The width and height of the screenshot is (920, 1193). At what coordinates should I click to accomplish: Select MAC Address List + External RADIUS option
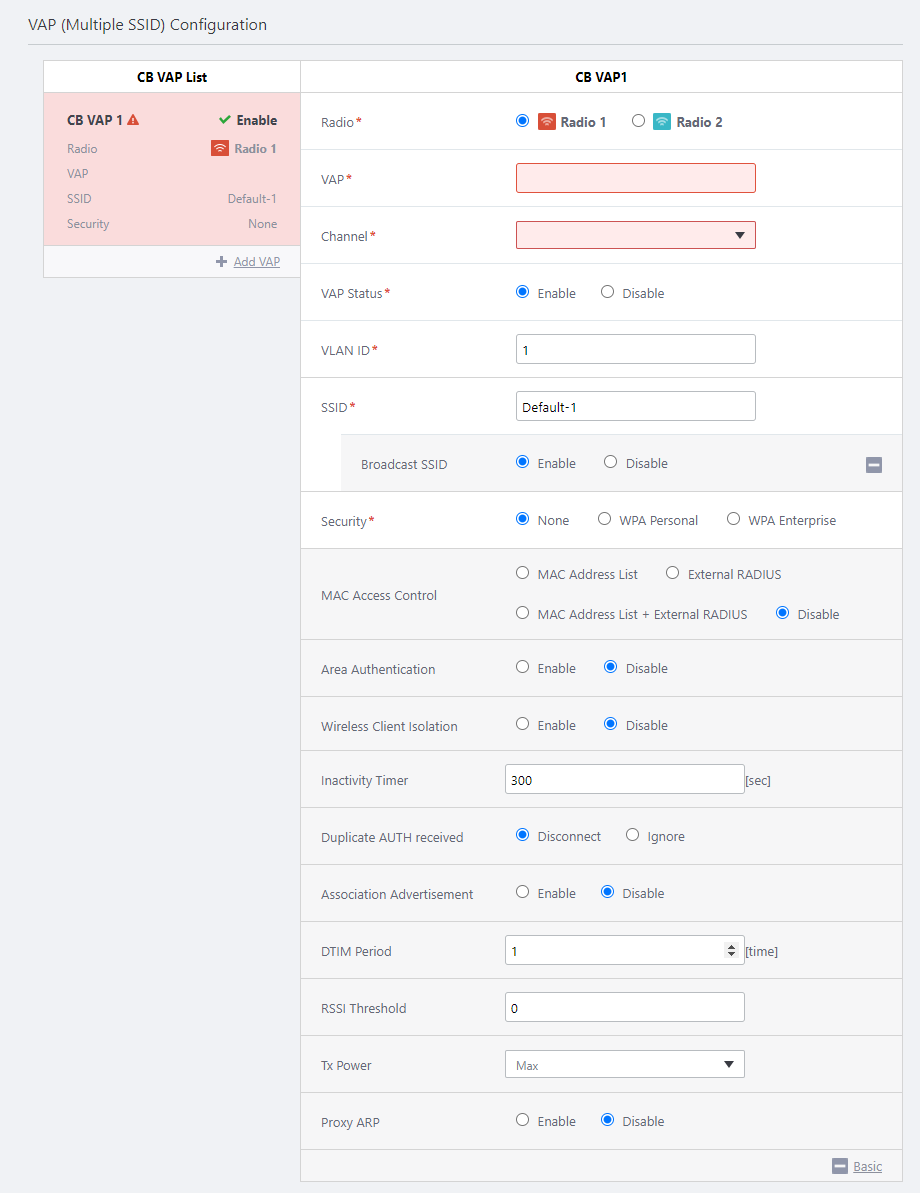[x=522, y=612]
